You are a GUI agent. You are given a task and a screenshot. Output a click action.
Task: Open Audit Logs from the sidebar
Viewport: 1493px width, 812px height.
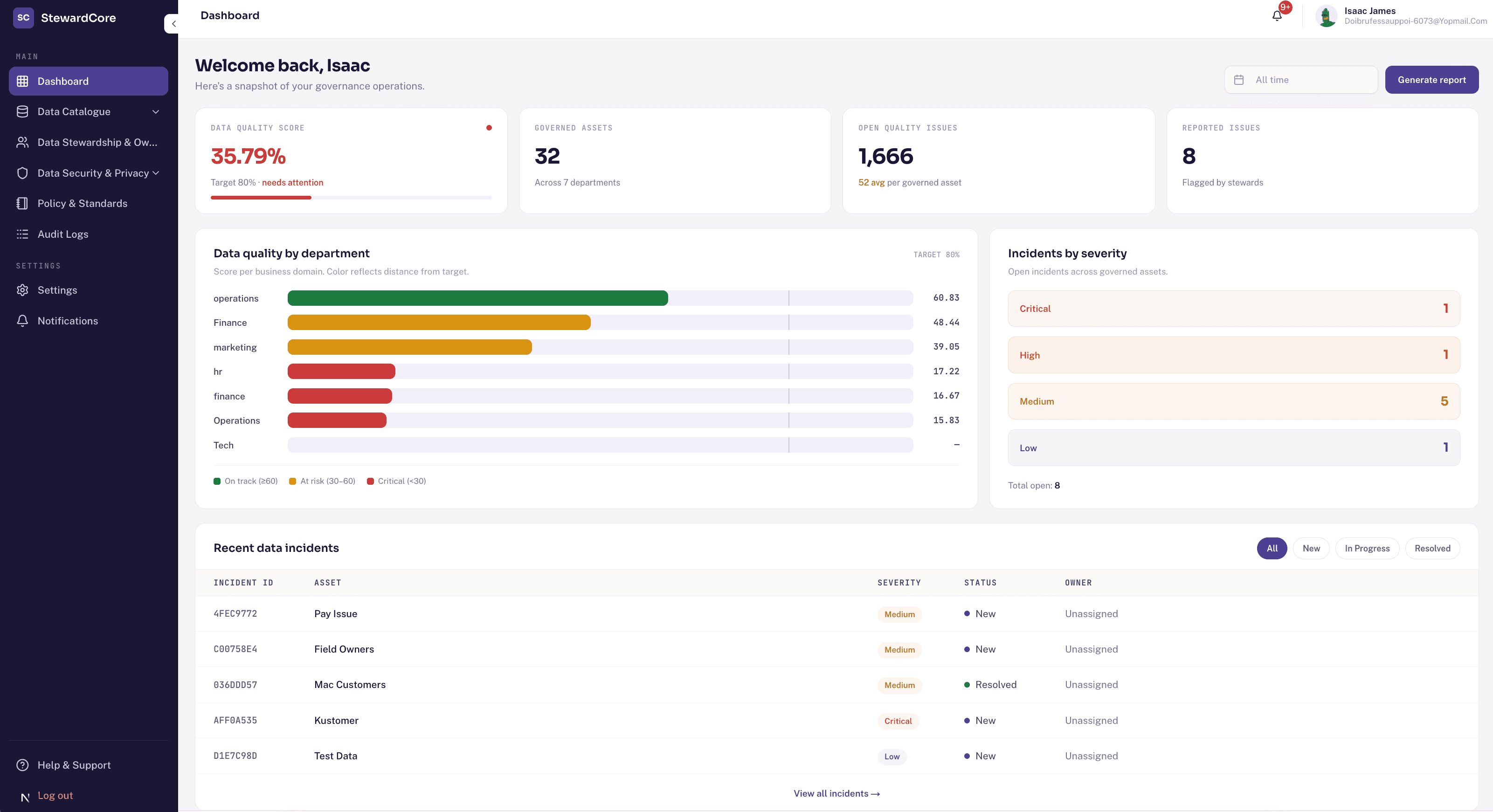coord(89,234)
